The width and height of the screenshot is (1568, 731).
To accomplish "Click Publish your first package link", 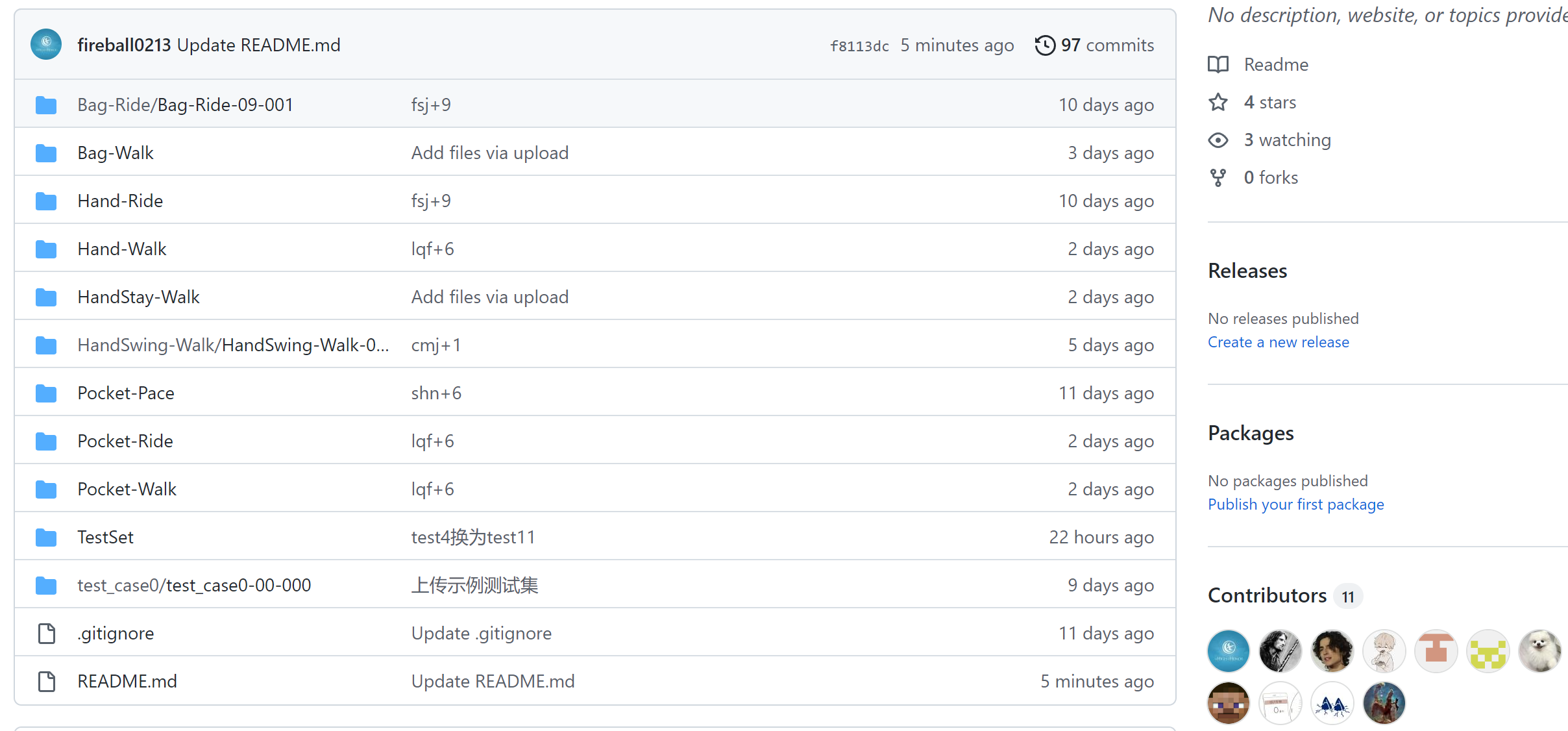I will tap(1295, 504).
